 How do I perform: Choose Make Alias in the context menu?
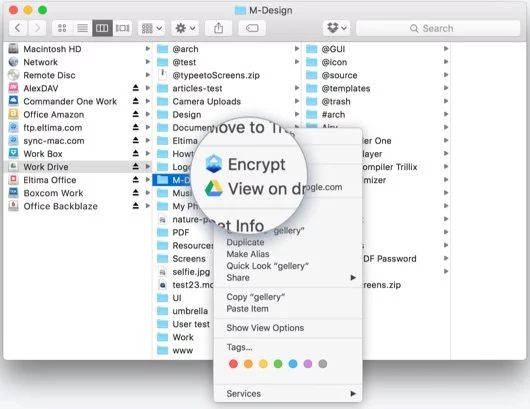click(248, 254)
